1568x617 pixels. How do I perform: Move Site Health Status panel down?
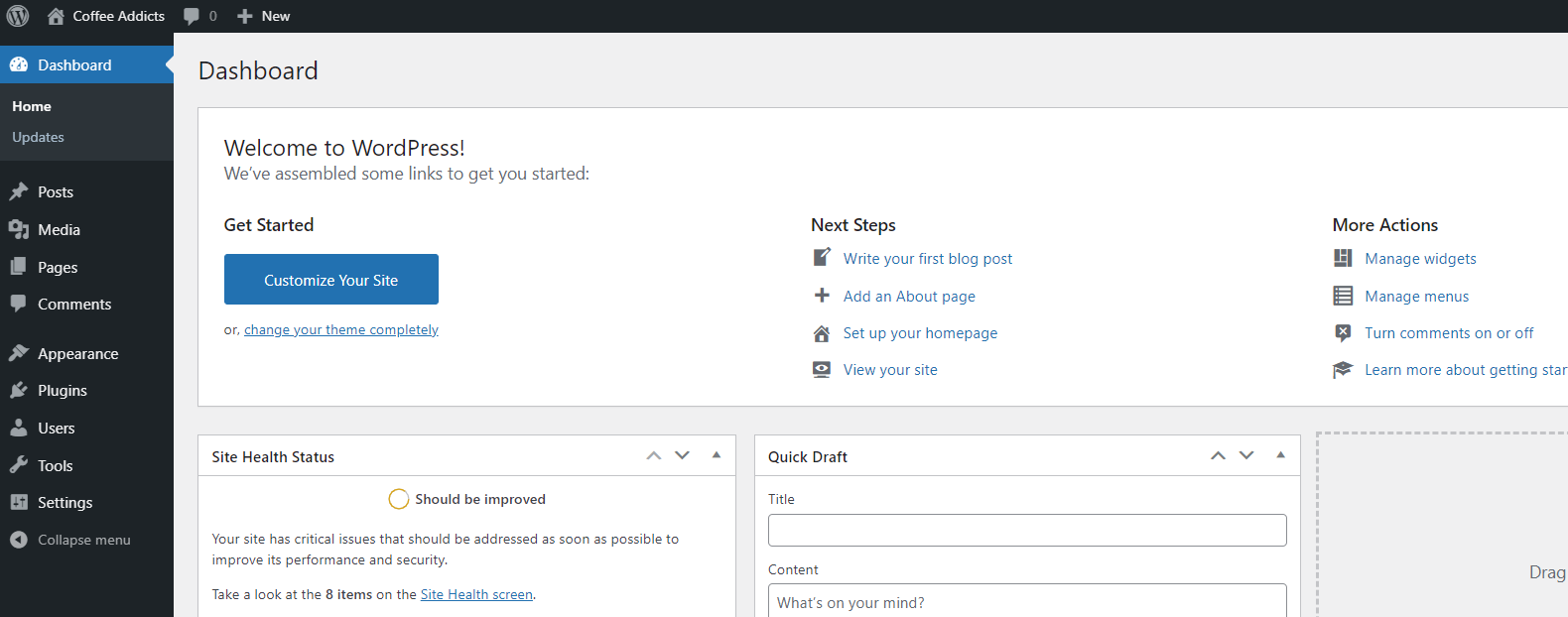[x=683, y=455]
